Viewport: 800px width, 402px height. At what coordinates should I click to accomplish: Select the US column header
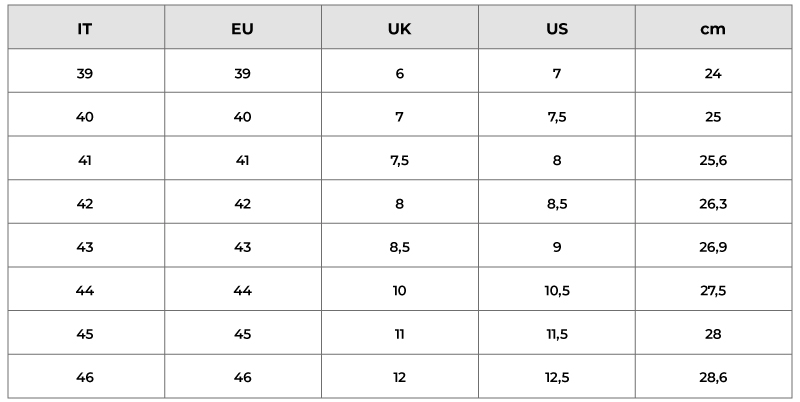click(x=557, y=27)
